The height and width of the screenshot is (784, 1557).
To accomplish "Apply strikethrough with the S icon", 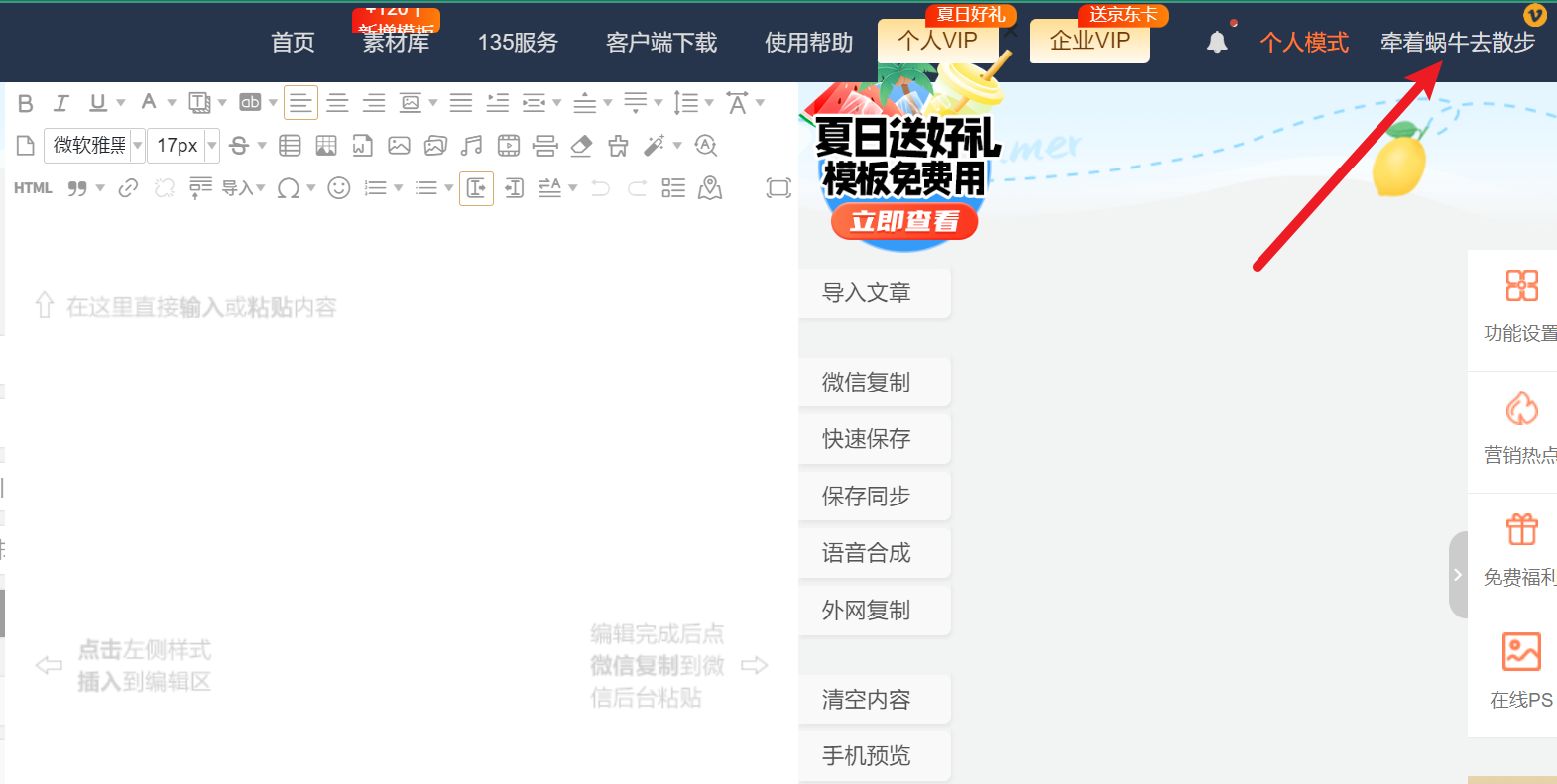I will click(x=238, y=146).
